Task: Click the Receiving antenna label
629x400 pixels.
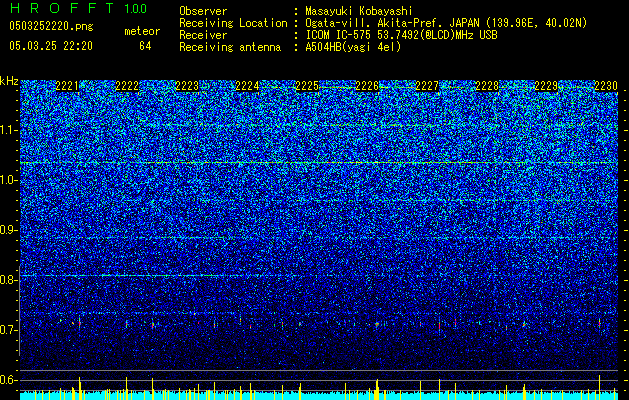Action: pyautogui.click(x=230, y=47)
